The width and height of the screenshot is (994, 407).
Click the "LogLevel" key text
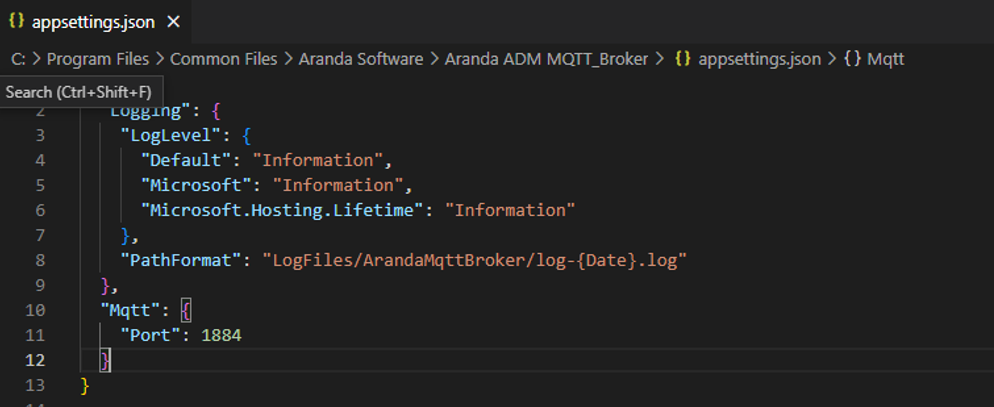coord(167,135)
